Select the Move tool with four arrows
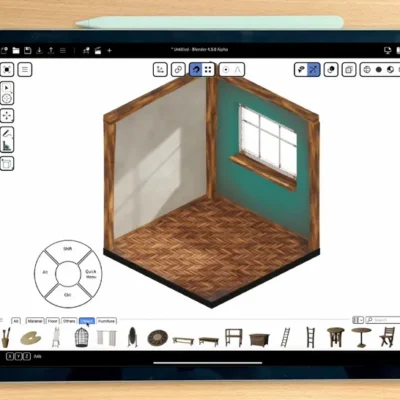 tap(7, 116)
